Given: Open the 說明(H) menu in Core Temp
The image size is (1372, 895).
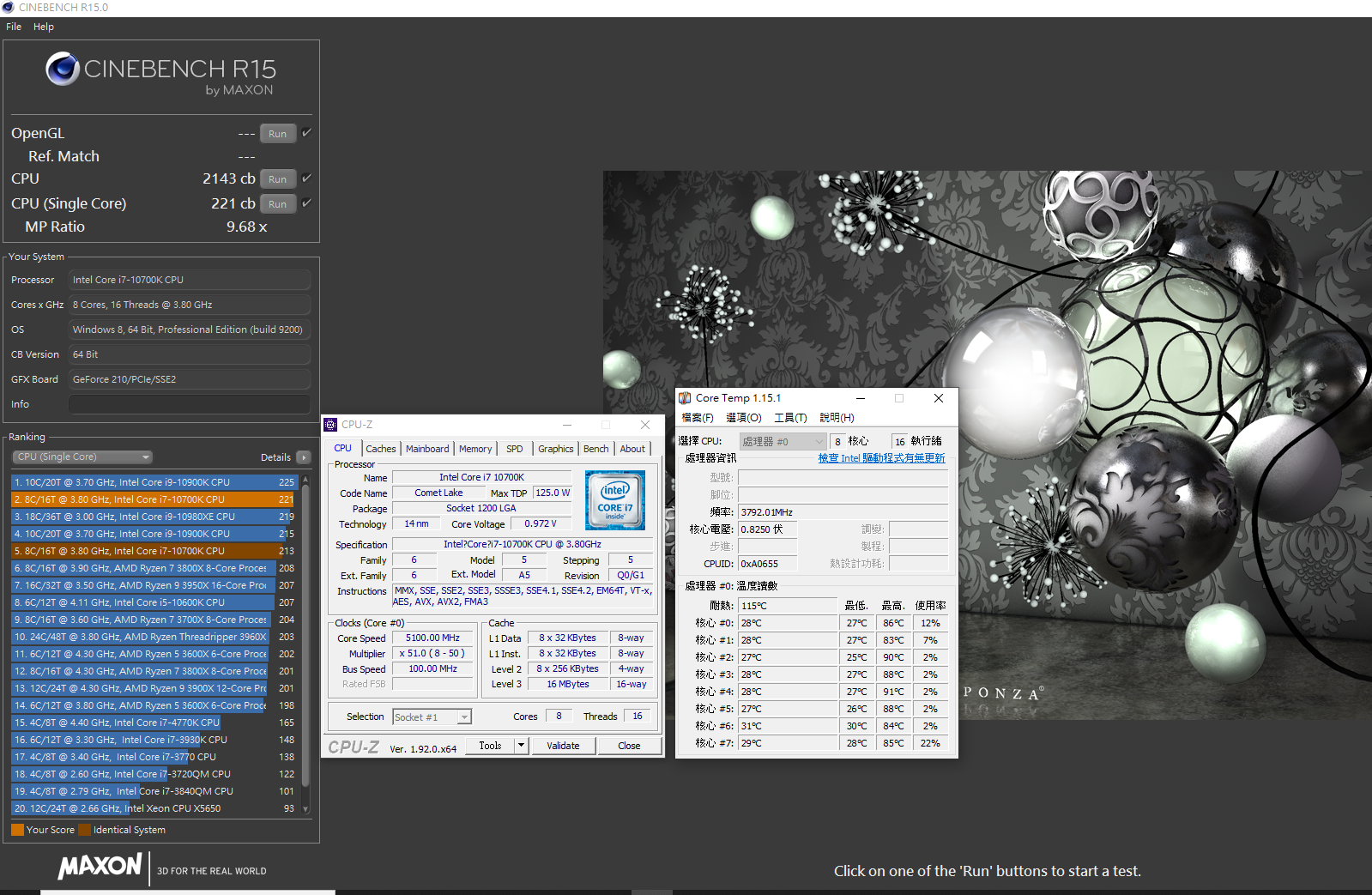Looking at the screenshot, I should pos(837,418).
